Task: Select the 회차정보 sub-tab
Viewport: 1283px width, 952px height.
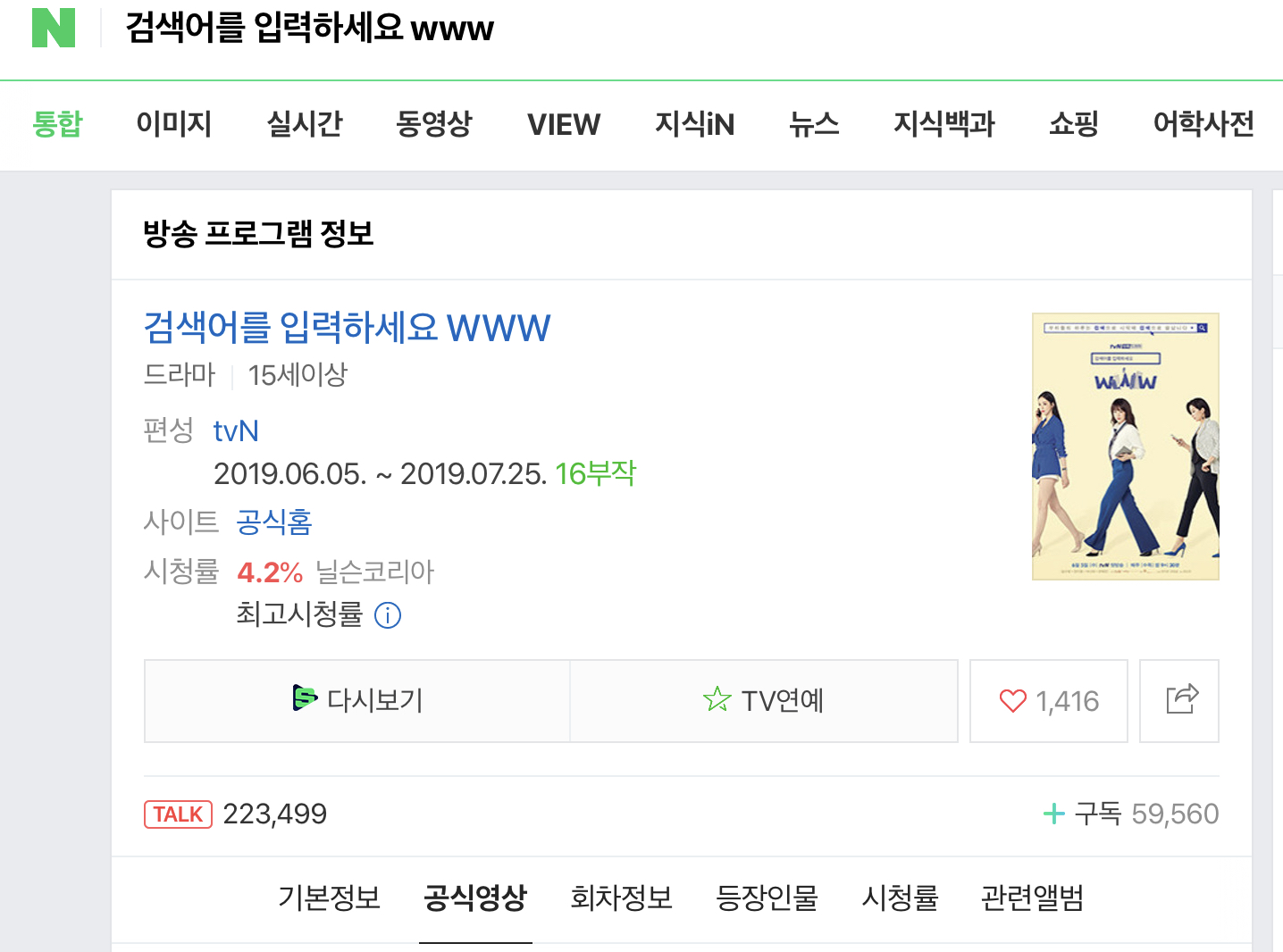Action: [x=622, y=898]
